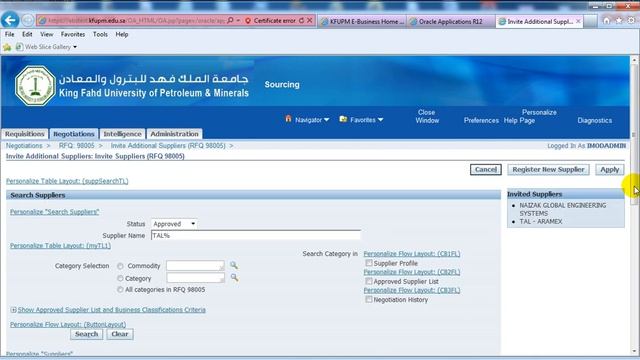Screen dimensions: 640x360
Task: Open the Help link in header
Action: (510, 120)
